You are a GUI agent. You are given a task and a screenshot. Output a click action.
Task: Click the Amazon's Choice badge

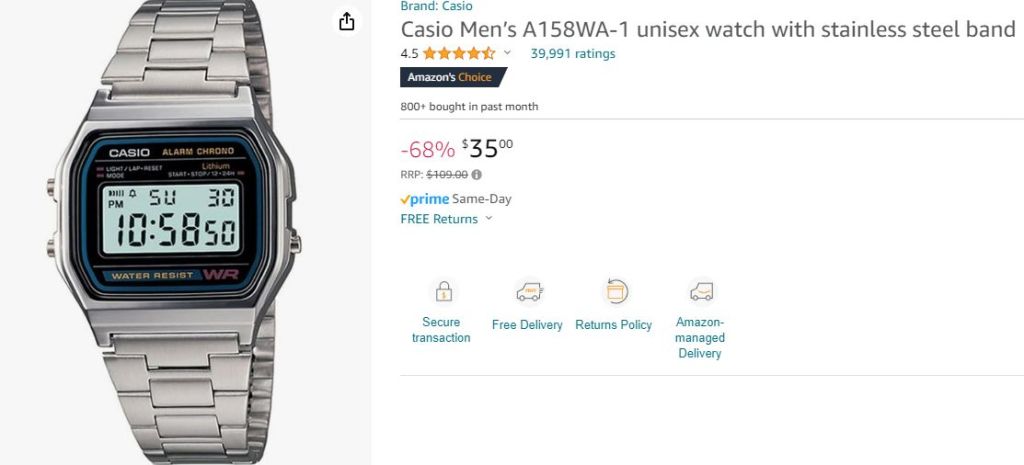(452, 77)
